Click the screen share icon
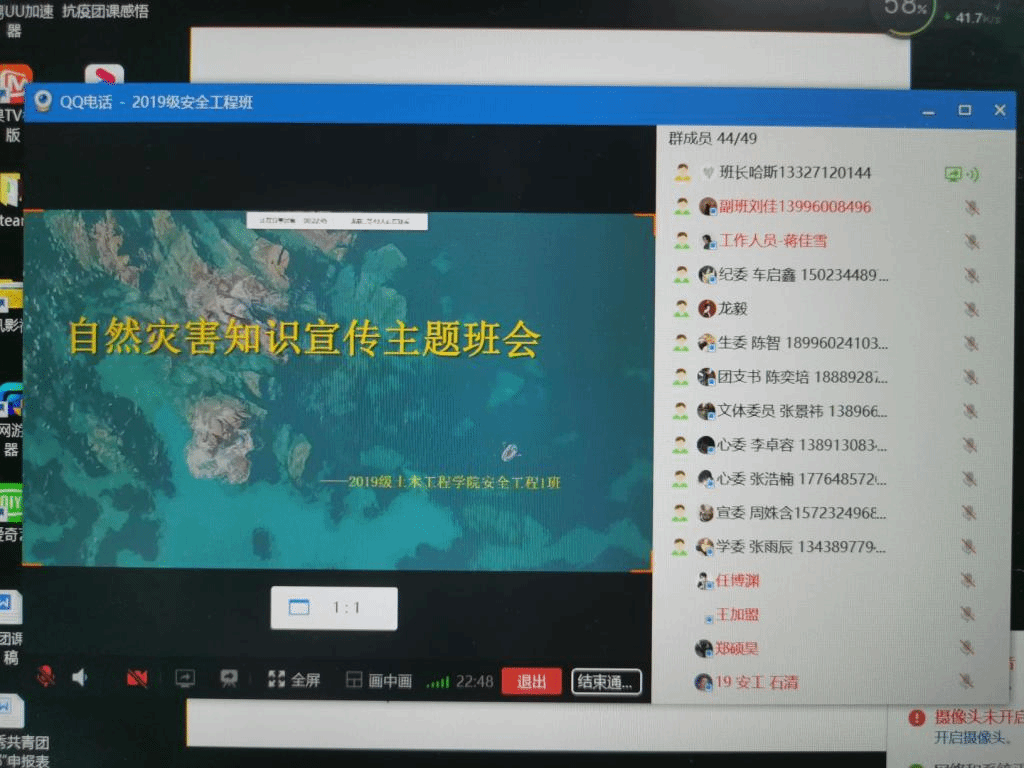1024x768 pixels. (x=185, y=679)
